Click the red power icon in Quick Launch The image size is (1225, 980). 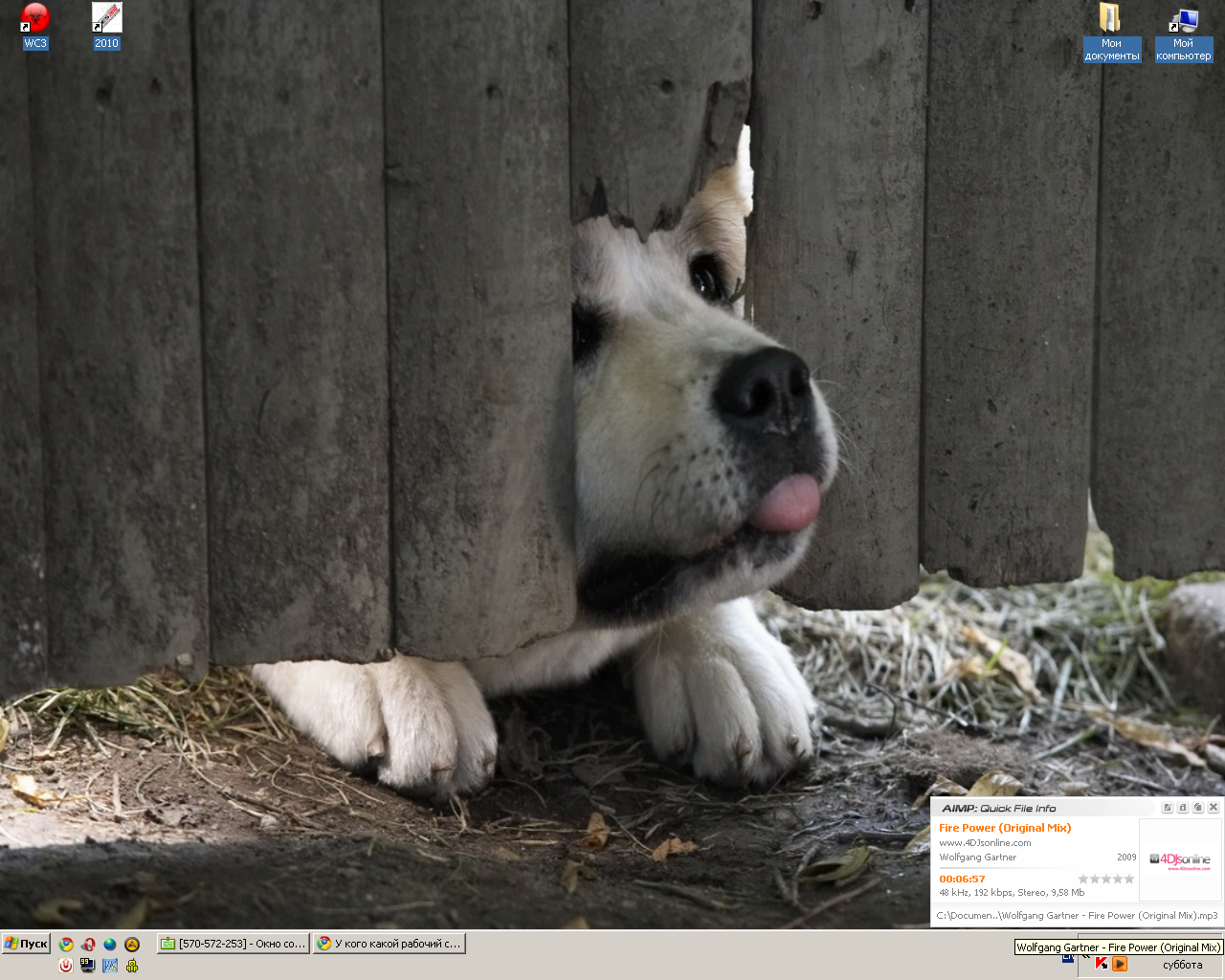coord(66,966)
